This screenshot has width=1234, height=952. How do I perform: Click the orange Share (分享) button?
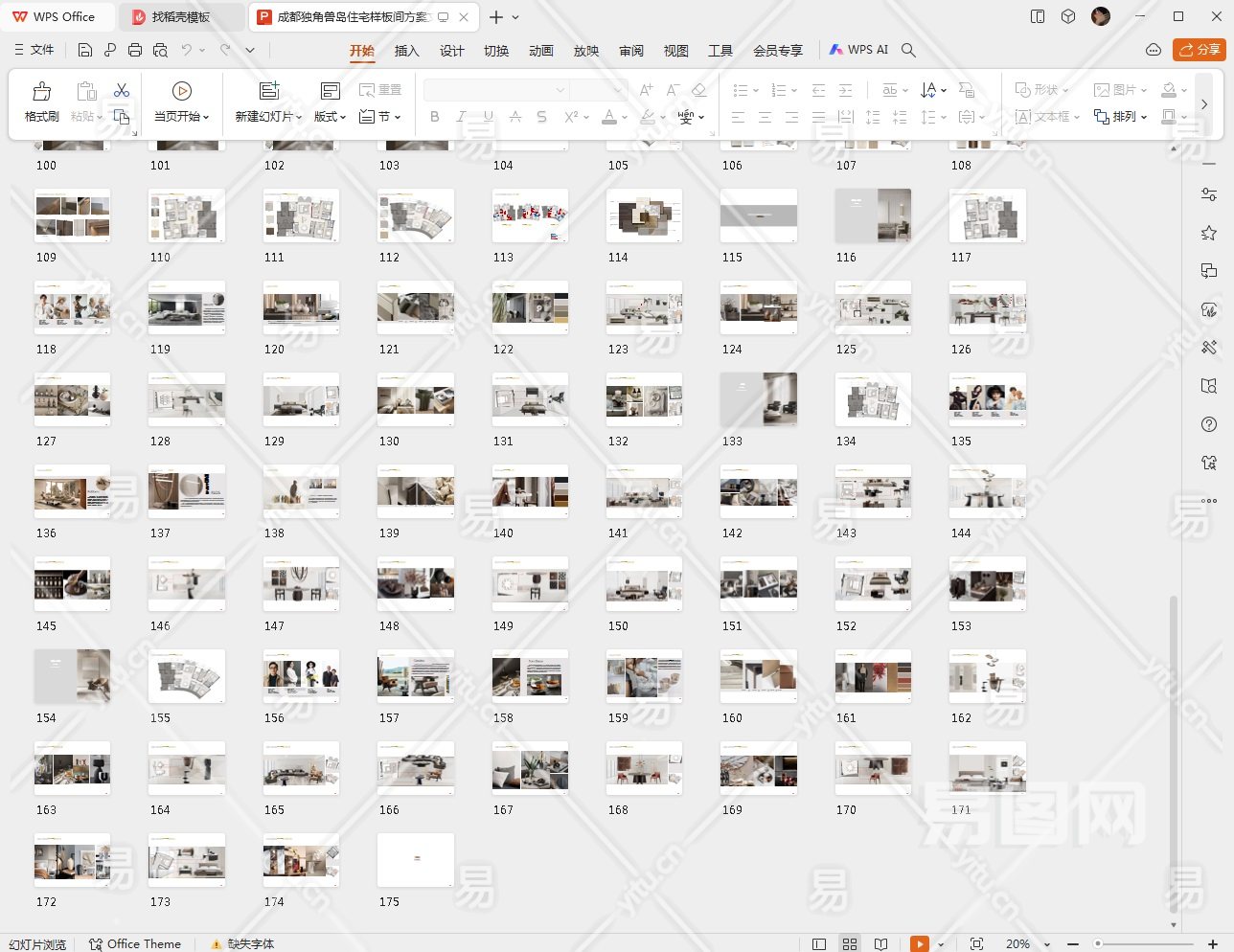(1200, 50)
